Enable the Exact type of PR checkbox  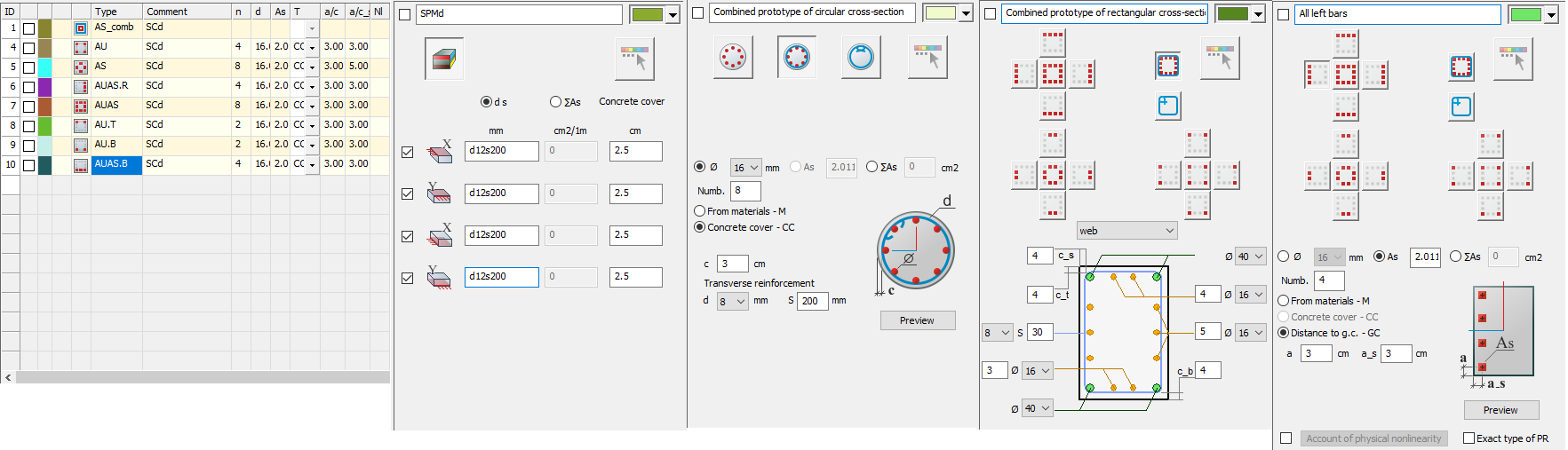pos(1469,438)
